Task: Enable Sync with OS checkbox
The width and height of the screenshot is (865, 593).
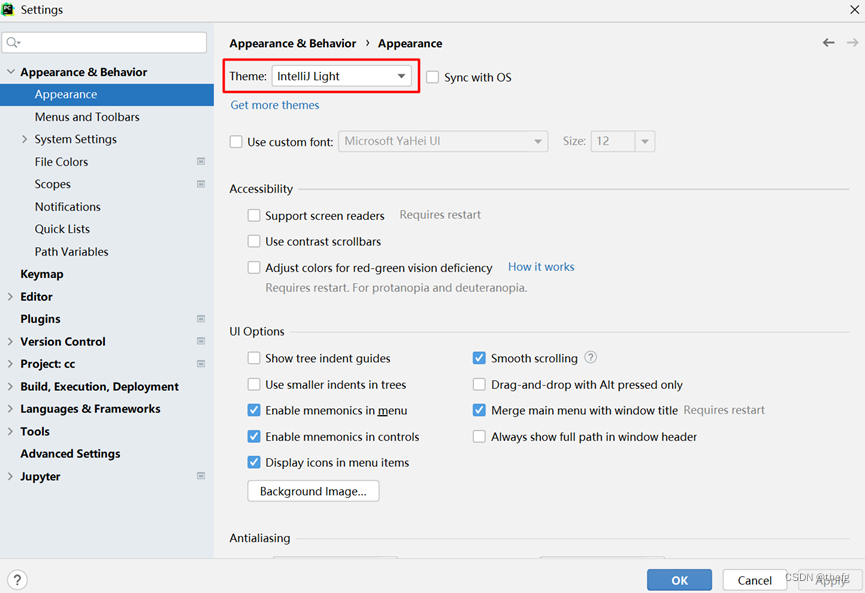Action: pyautogui.click(x=432, y=77)
